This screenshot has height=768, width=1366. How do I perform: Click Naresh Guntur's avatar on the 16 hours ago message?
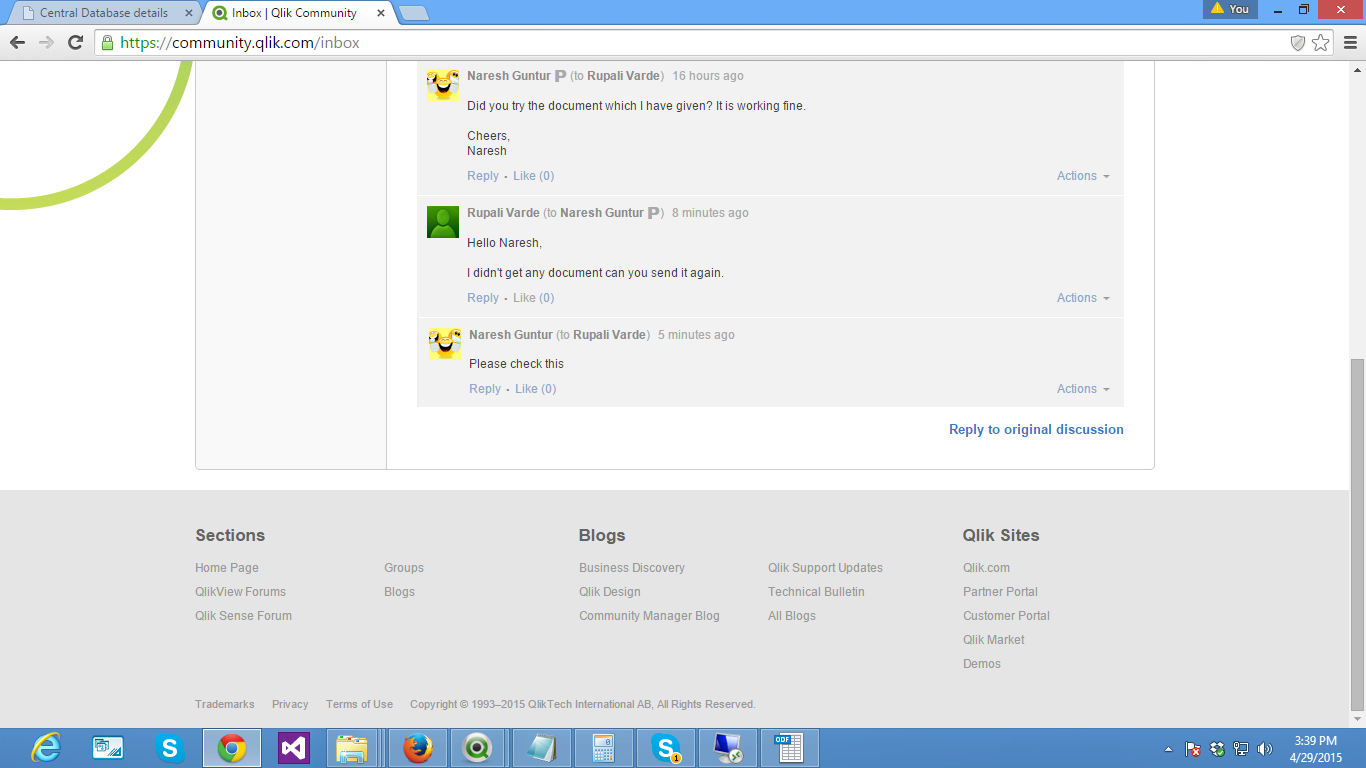click(x=443, y=85)
